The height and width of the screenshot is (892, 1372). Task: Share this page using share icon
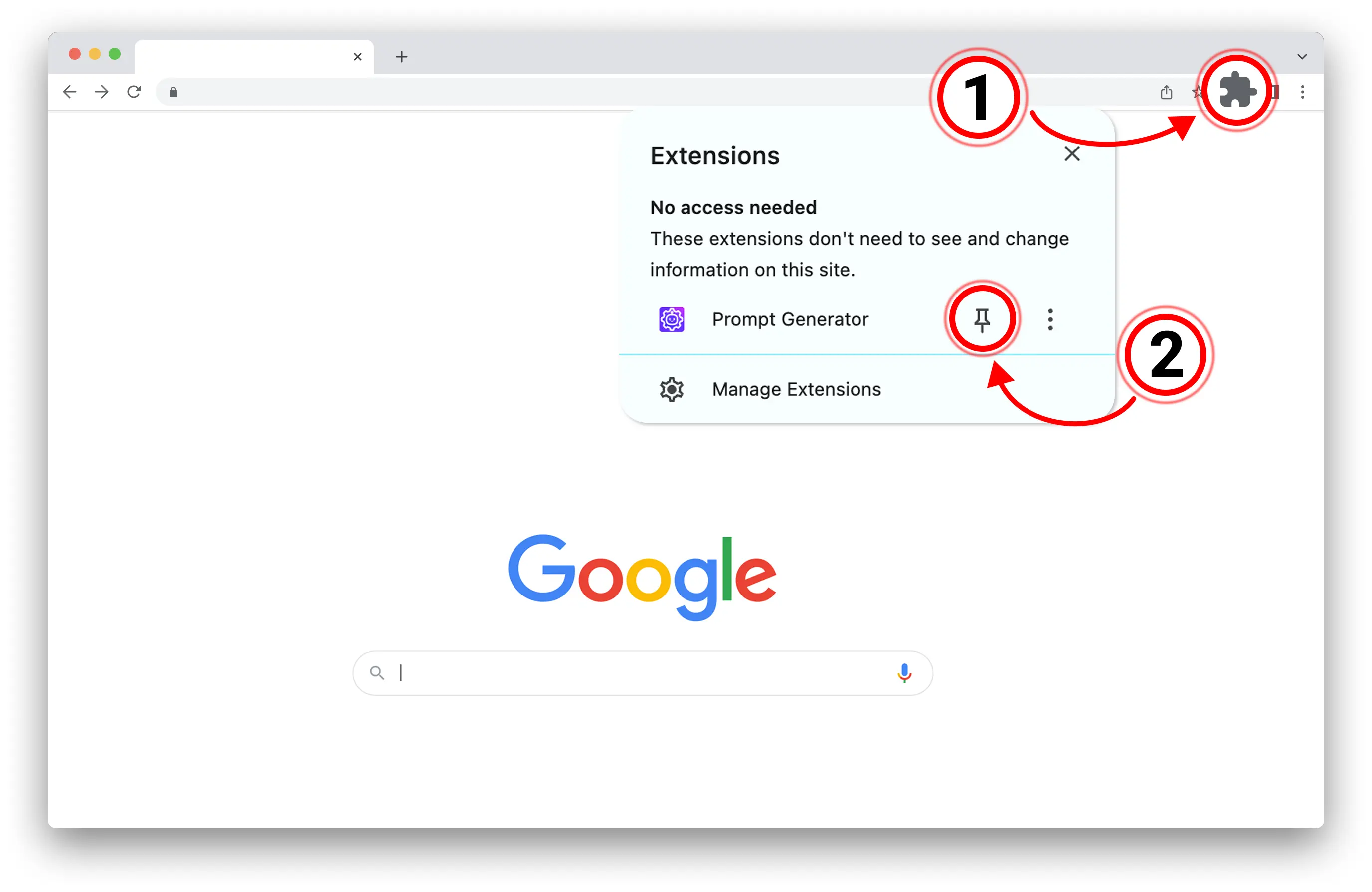click(x=1166, y=92)
